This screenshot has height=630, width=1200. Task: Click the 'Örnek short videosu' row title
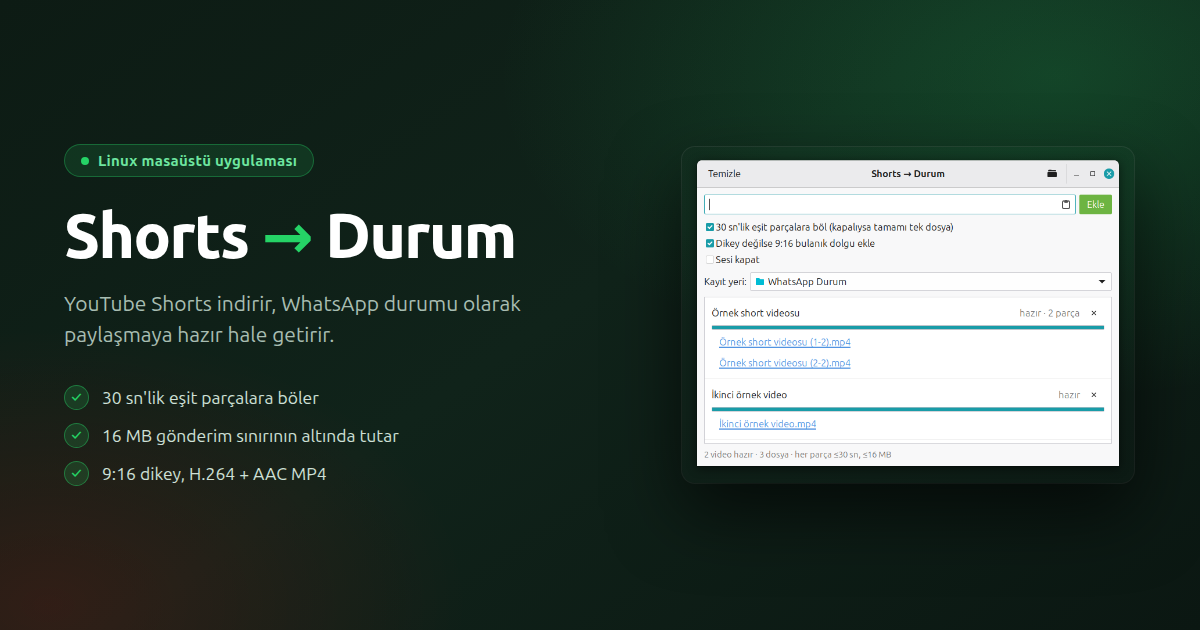pos(756,313)
